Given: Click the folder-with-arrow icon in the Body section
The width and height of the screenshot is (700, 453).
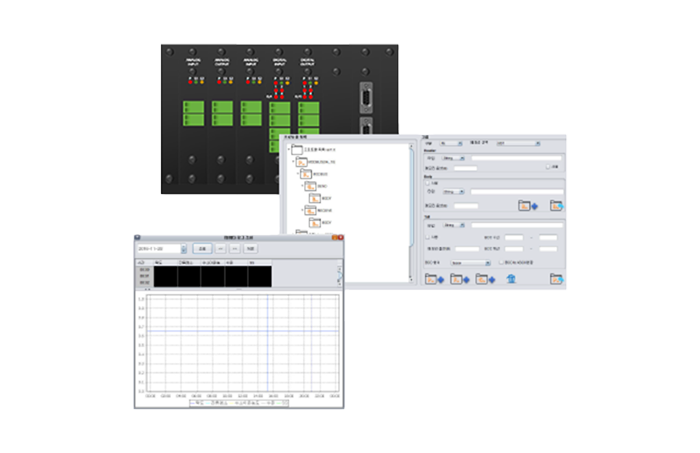Looking at the screenshot, I should coord(556,206).
